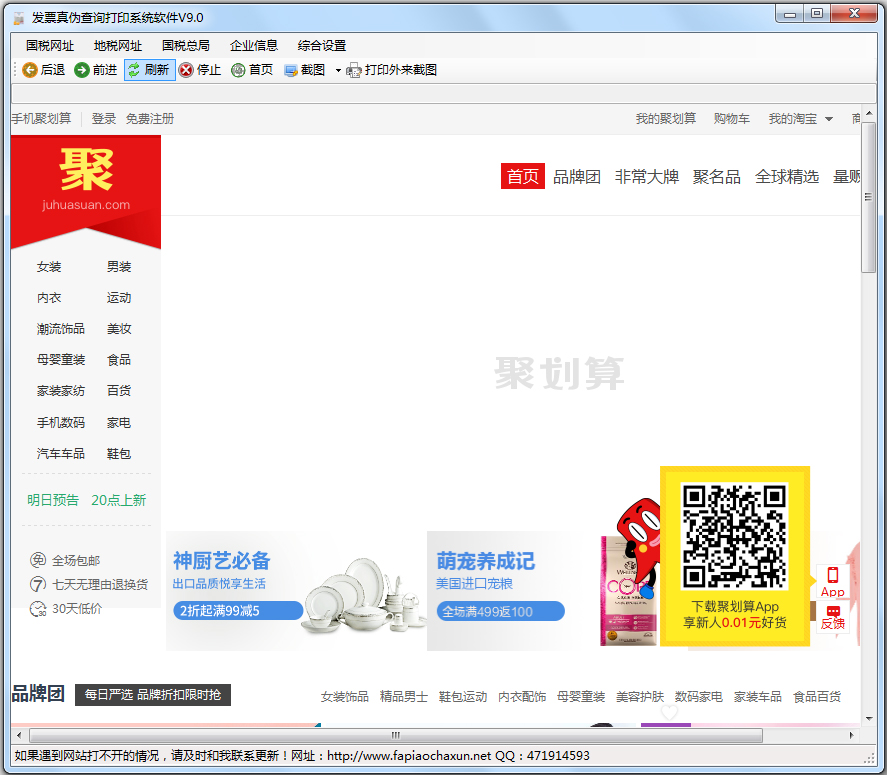The image size is (887, 775).
Task: Open the 女装 category
Action: click(49, 267)
